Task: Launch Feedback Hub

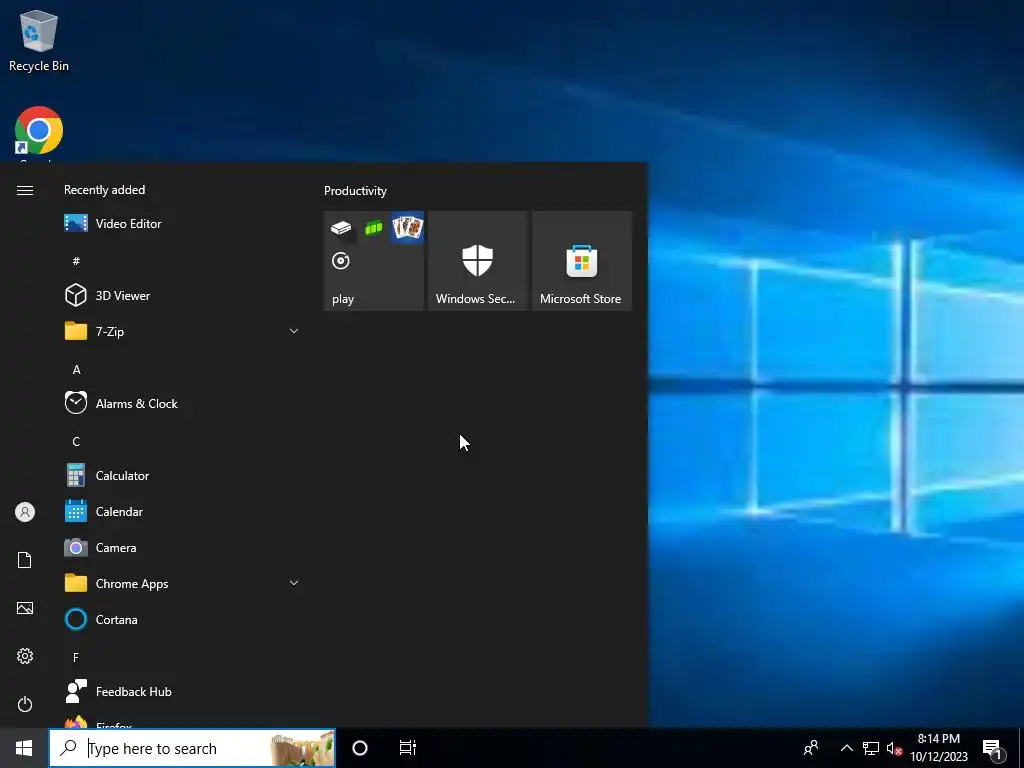Action: [x=183, y=691]
